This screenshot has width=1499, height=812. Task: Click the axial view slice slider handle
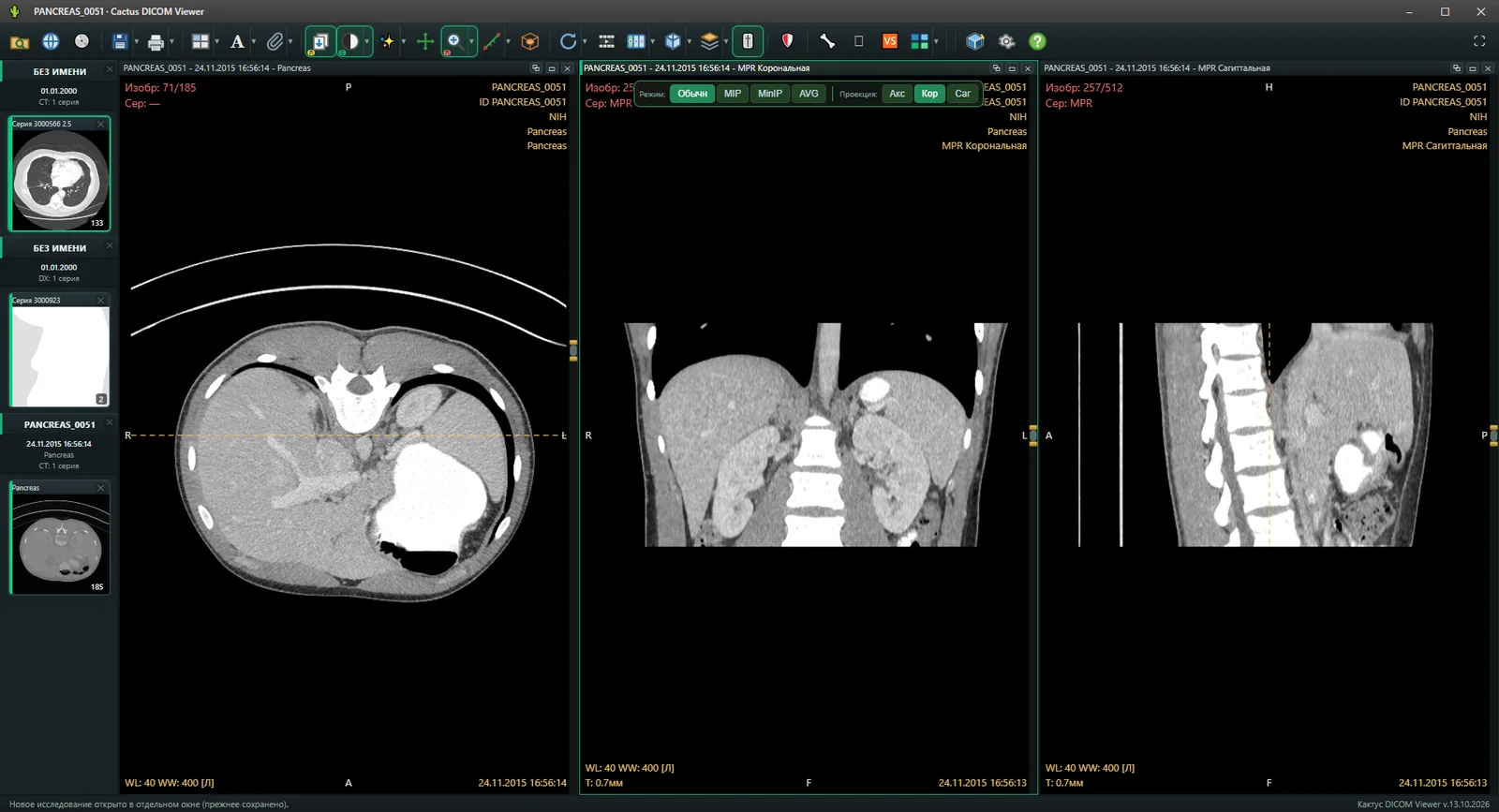click(573, 350)
